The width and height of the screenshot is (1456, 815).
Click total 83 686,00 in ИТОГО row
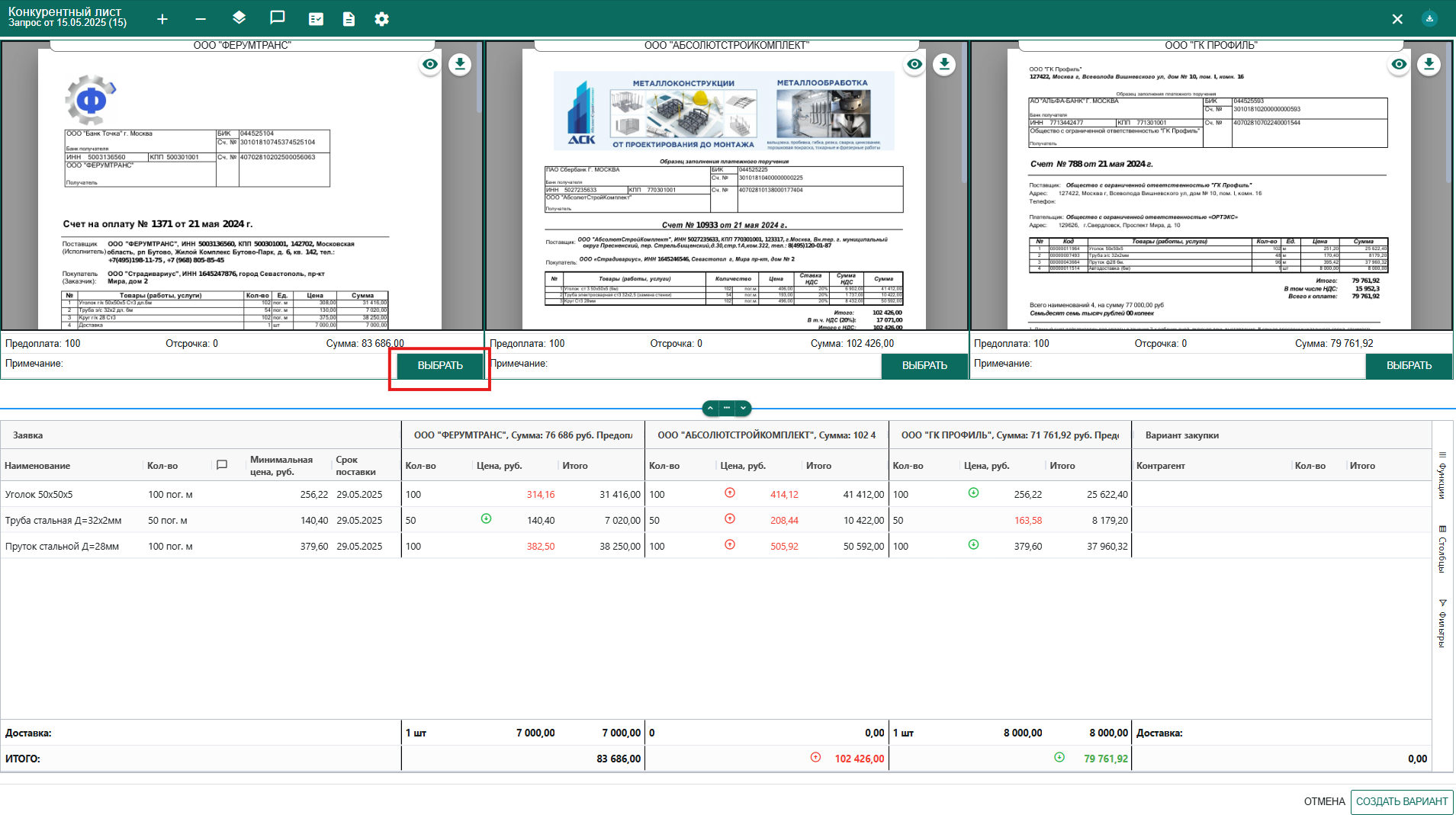(619, 759)
